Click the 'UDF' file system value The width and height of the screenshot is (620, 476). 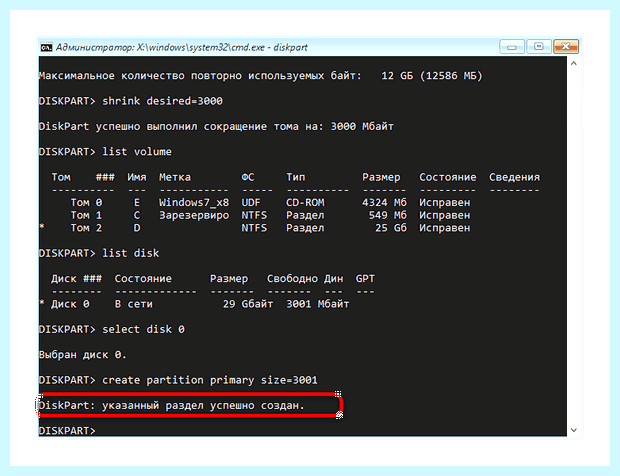point(251,203)
